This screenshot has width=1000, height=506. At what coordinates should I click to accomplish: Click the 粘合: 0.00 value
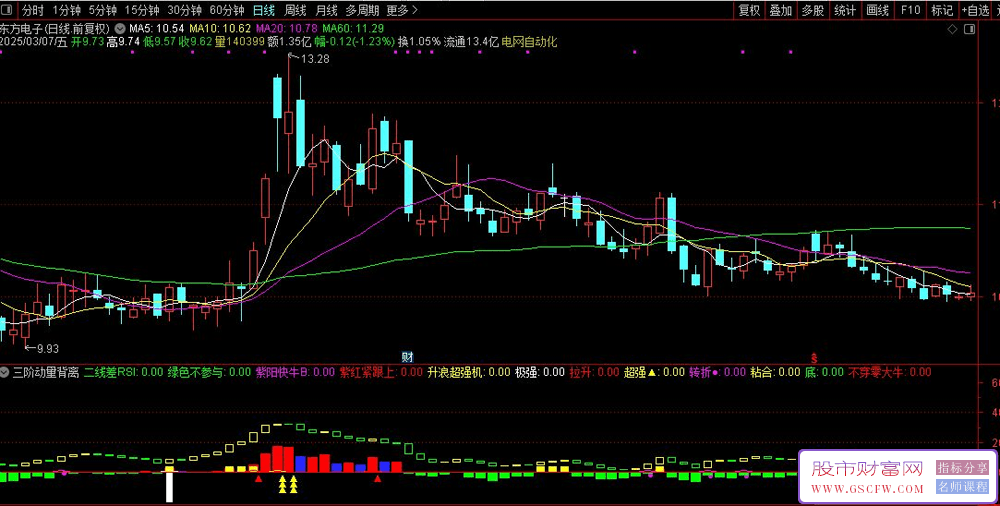coord(775,372)
